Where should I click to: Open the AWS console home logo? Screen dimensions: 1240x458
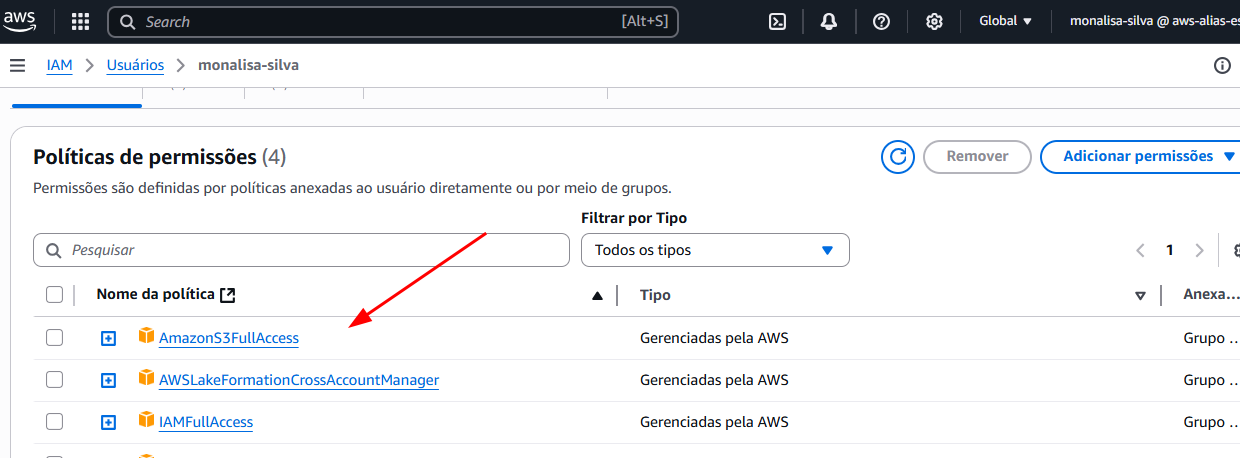pos(21,21)
